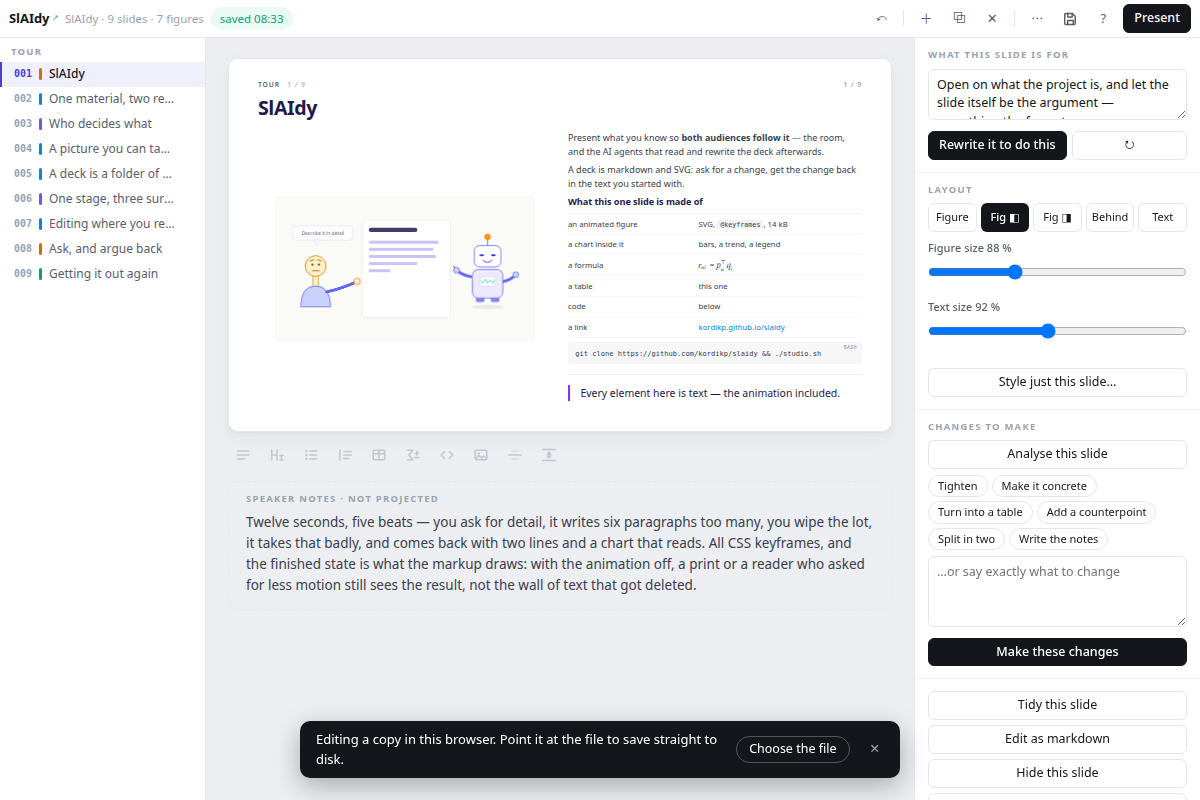Add a new slide with plus icon

[x=926, y=18]
